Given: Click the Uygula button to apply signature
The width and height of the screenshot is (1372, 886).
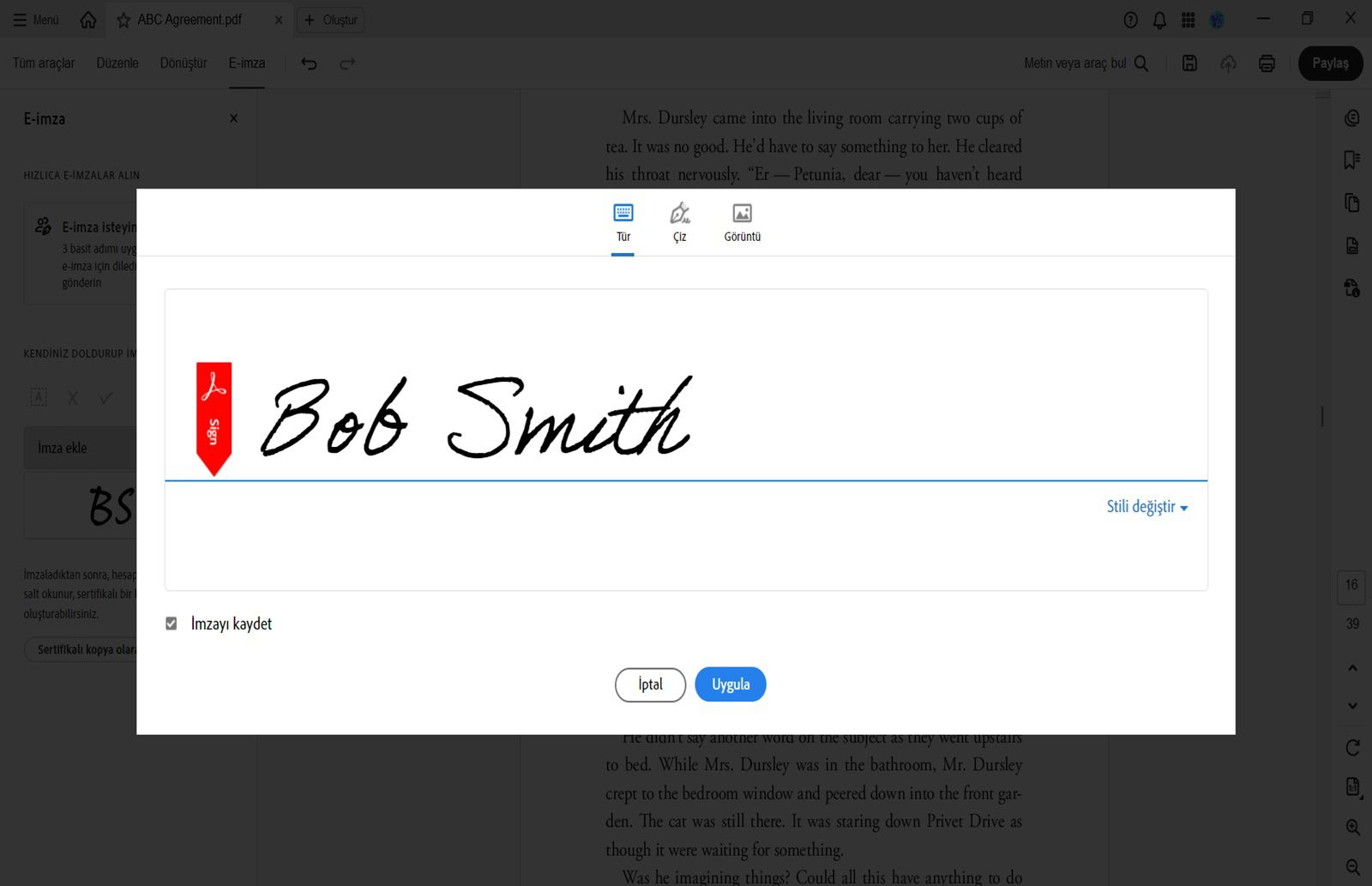Looking at the screenshot, I should point(730,684).
